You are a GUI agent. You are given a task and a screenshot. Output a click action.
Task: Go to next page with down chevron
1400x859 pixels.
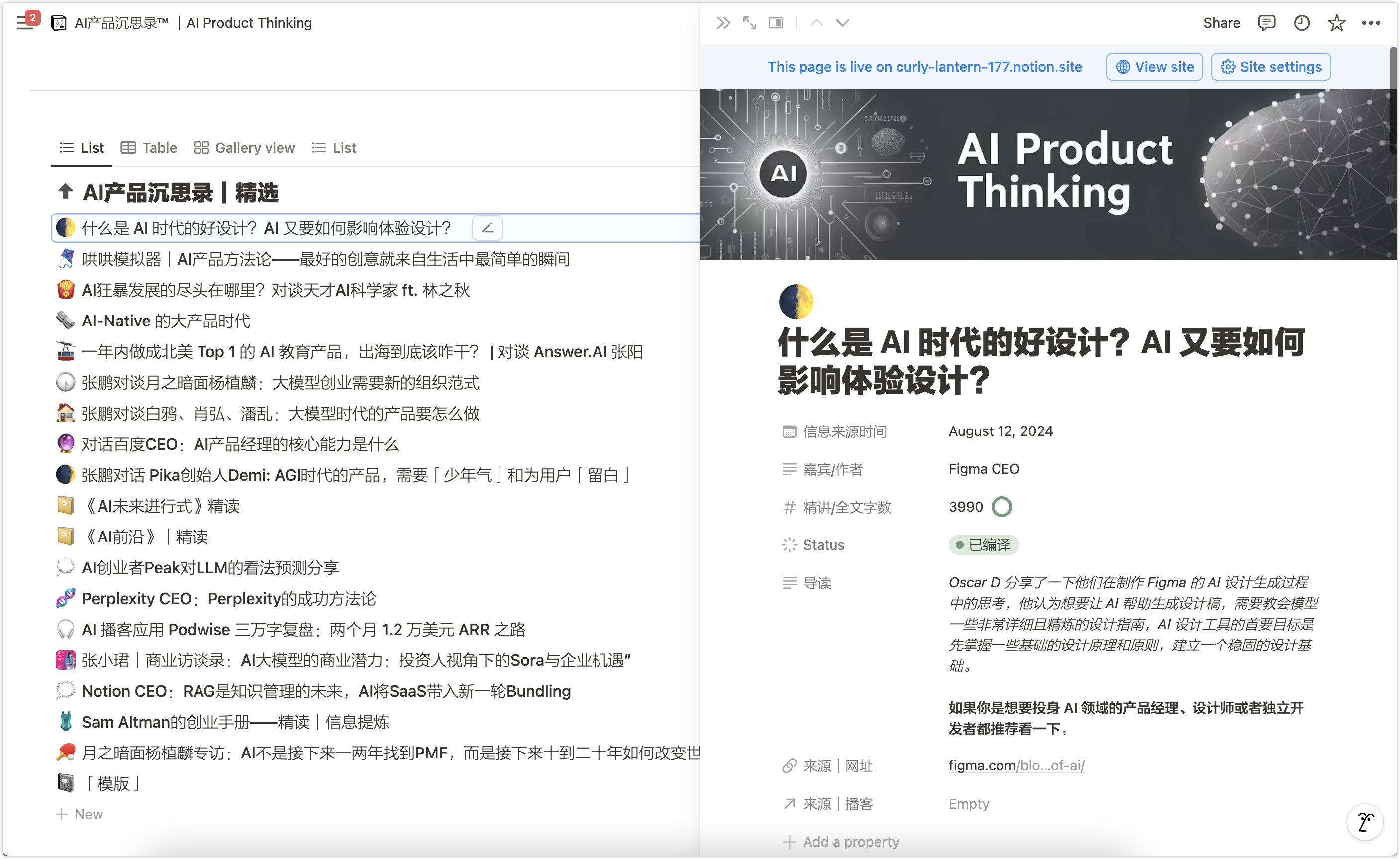[843, 23]
